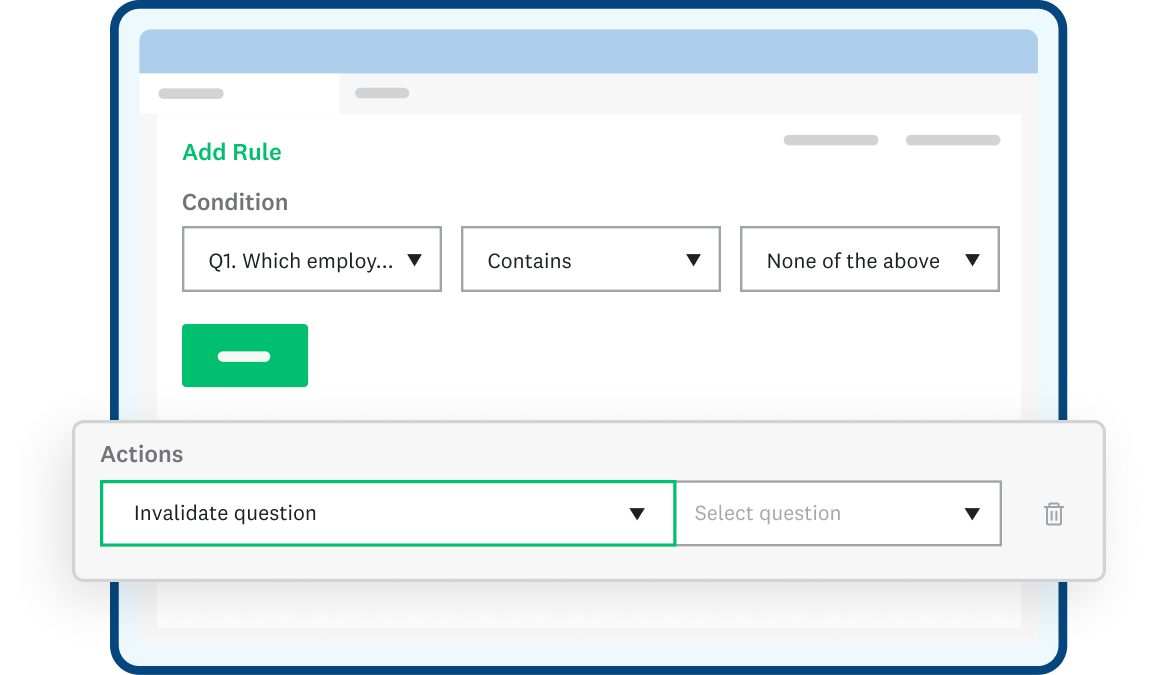Open the Invalidate question action dropdown
The width and height of the screenshot is (1155, 675).
coord(388,513)
